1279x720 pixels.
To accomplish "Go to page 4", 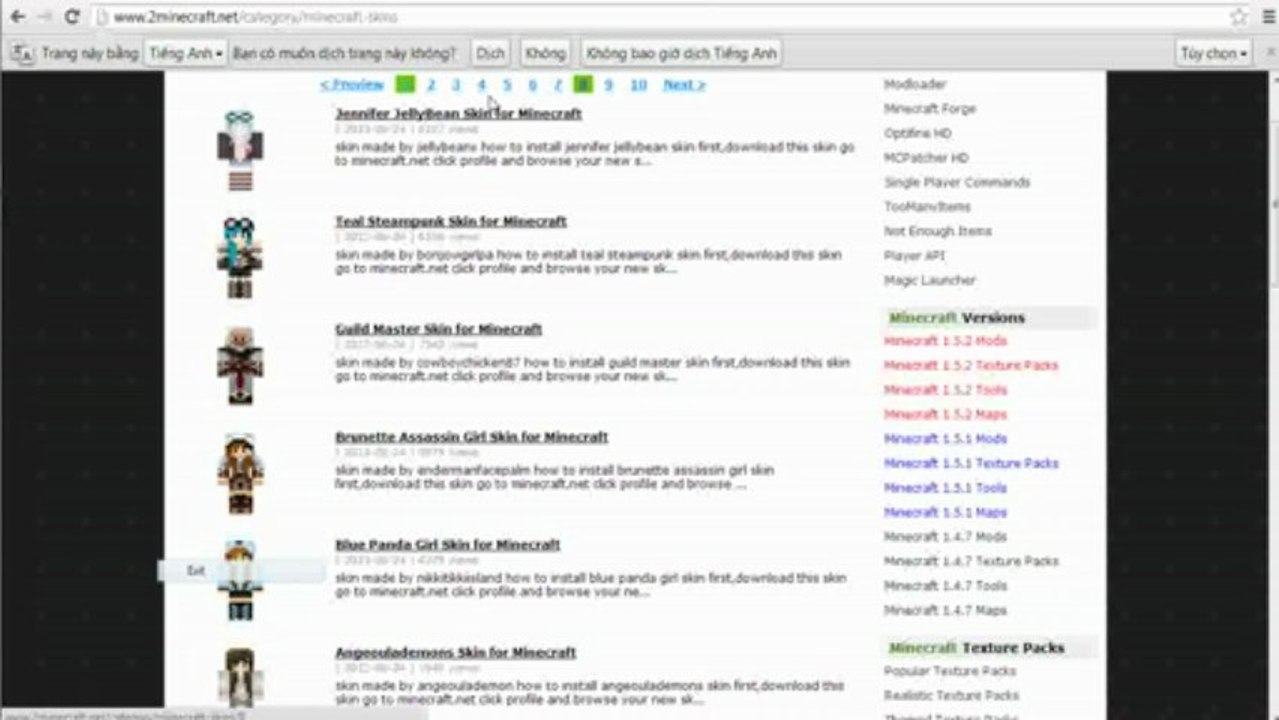I will click(481, 85).
